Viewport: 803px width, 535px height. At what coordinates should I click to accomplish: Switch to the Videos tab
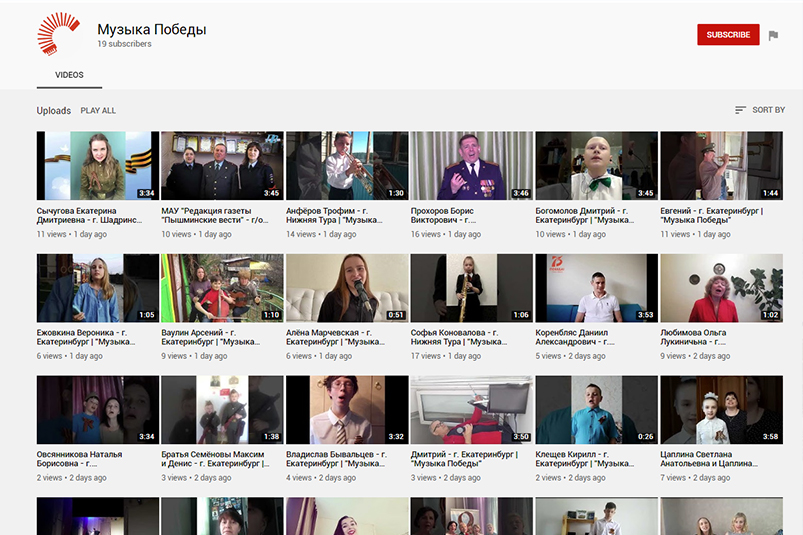[69, 75]
